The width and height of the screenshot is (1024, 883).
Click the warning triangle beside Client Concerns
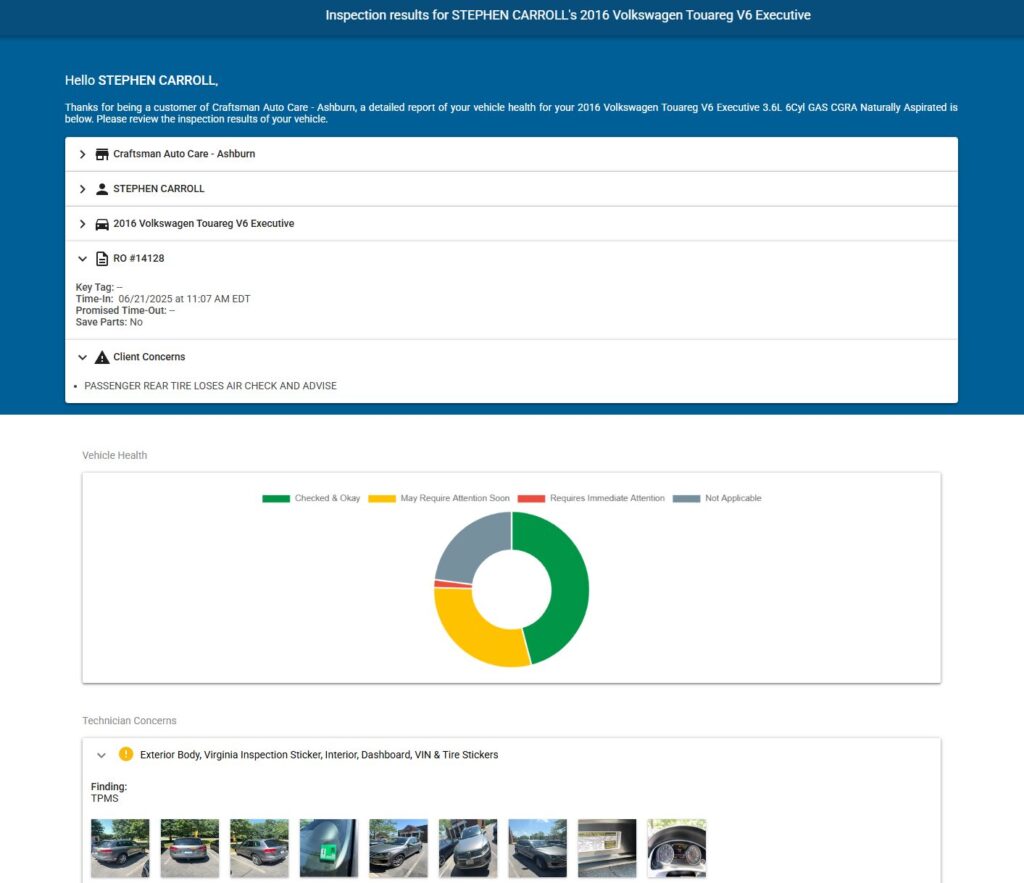pyautogui.click(x=101, y=357)
